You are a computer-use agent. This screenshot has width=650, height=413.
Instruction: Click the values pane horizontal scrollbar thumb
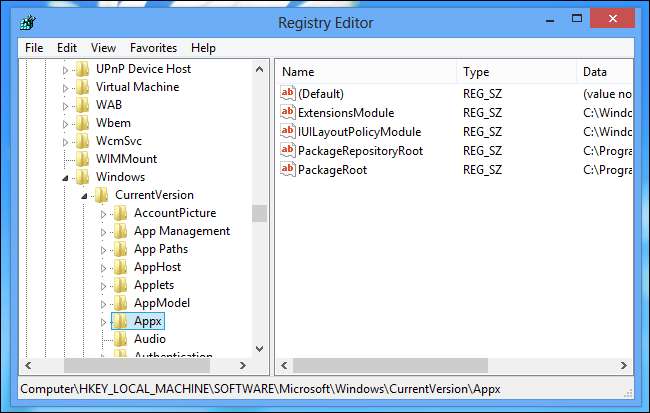pos(390,365)
